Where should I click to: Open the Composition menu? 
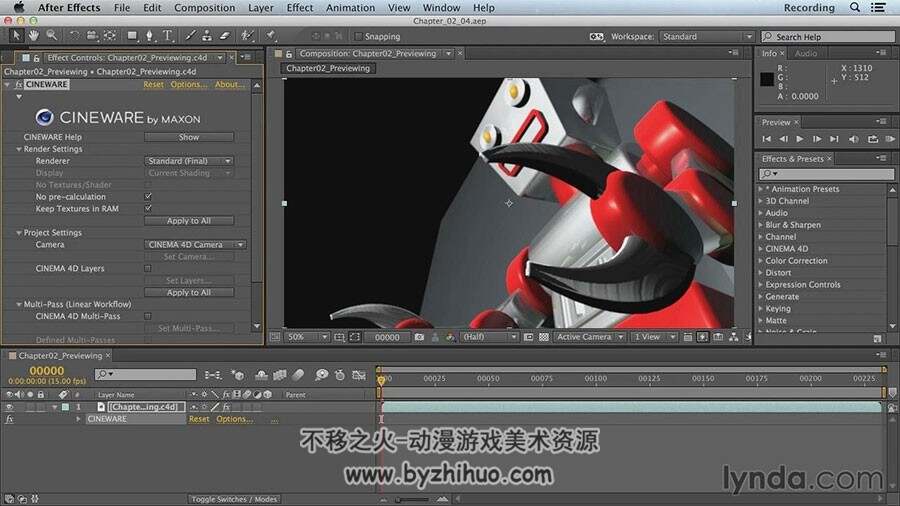click(x=204, y=7)
